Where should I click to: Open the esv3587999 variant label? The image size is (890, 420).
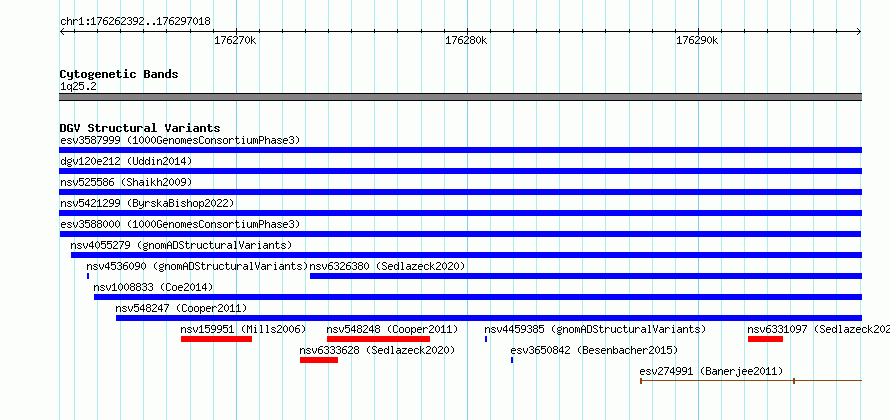[x=179, y=140]
